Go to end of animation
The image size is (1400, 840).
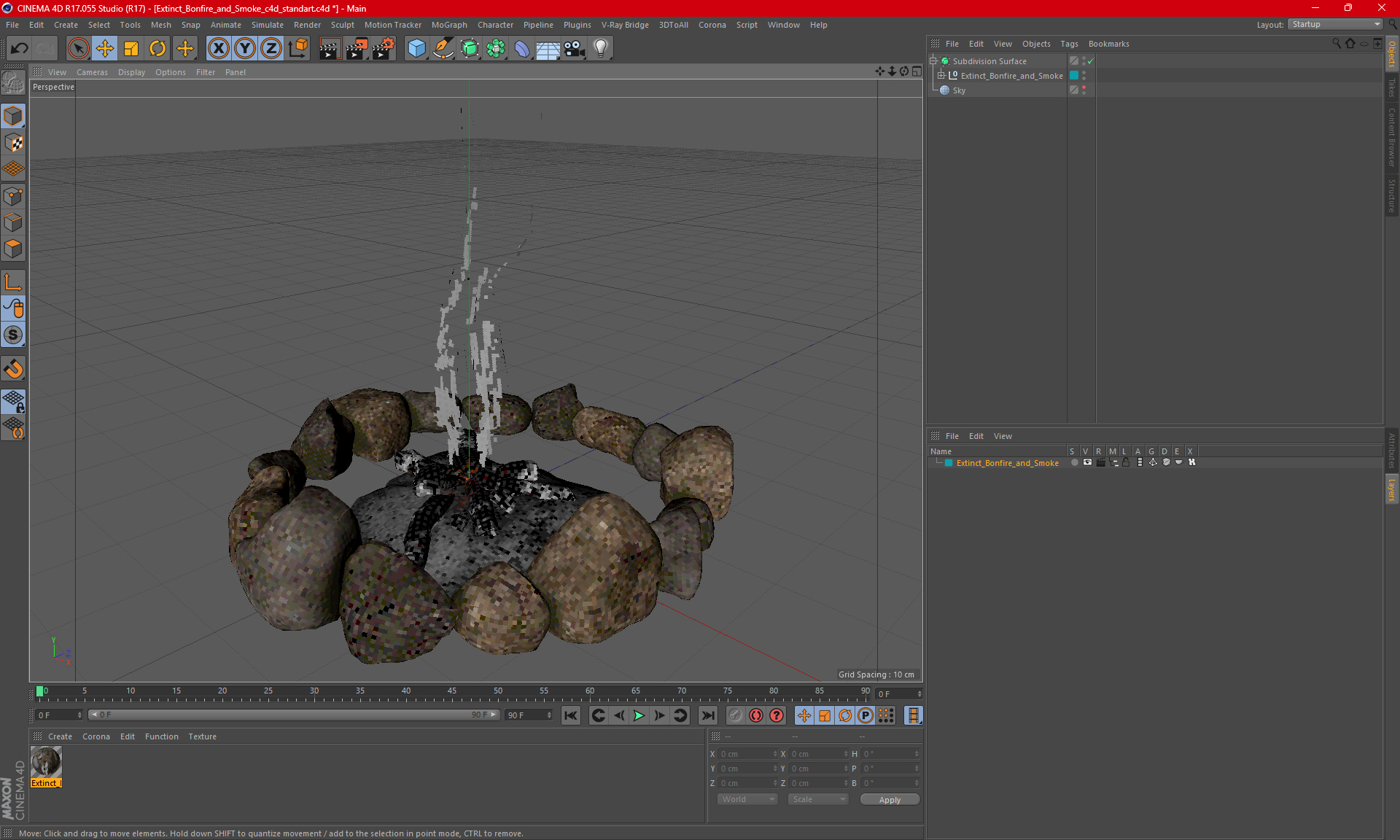pyautogui.click(x=707, y=715)
